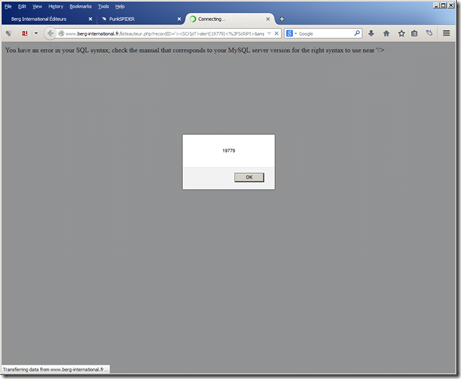Screen dimensions: 461x379
Task: Click the red NoScript toolbar icon
Action: tap(24, 33)
